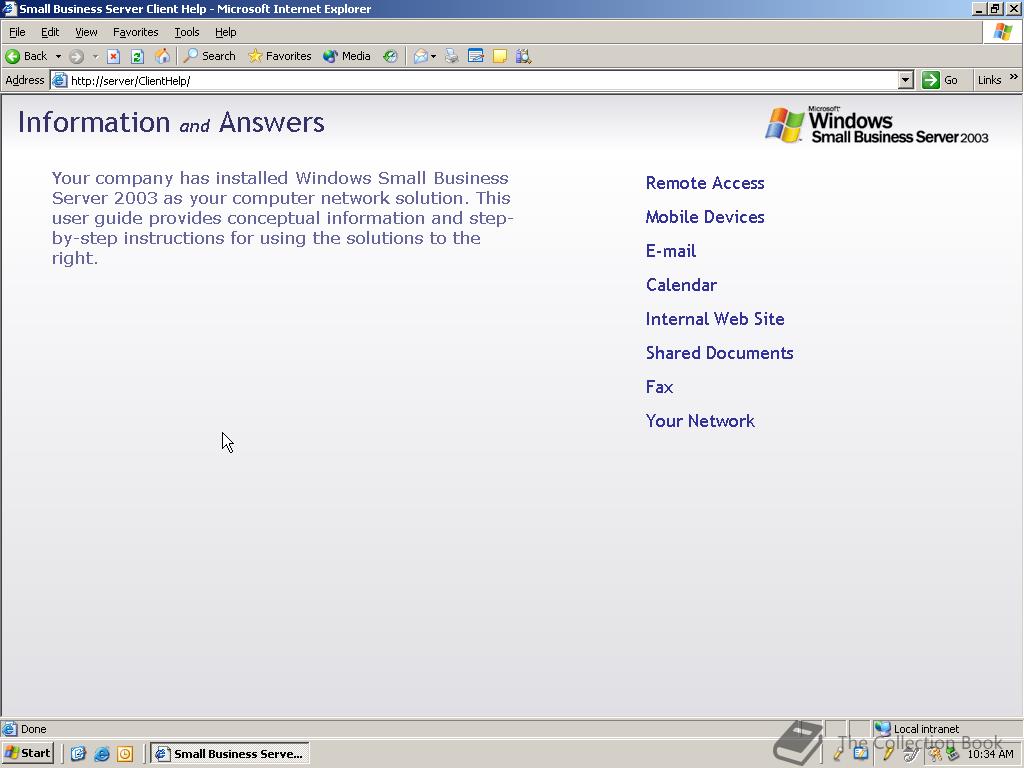Launch Internet Explorer from Quick Launch
The width and height of the screenshot is (1024, 768).
(102, 754)
